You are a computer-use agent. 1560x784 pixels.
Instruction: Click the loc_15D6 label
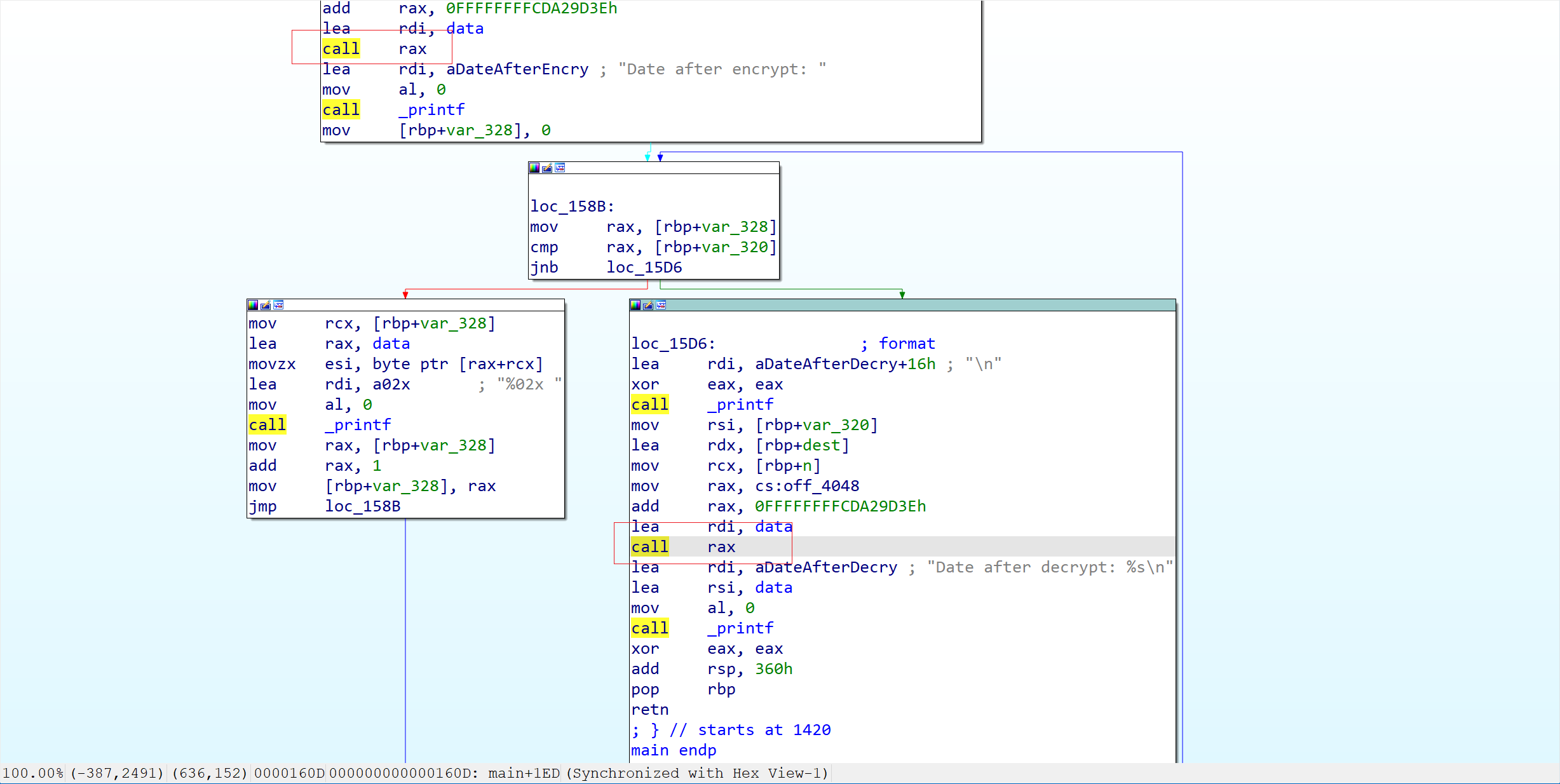click(x=674, y=344)
